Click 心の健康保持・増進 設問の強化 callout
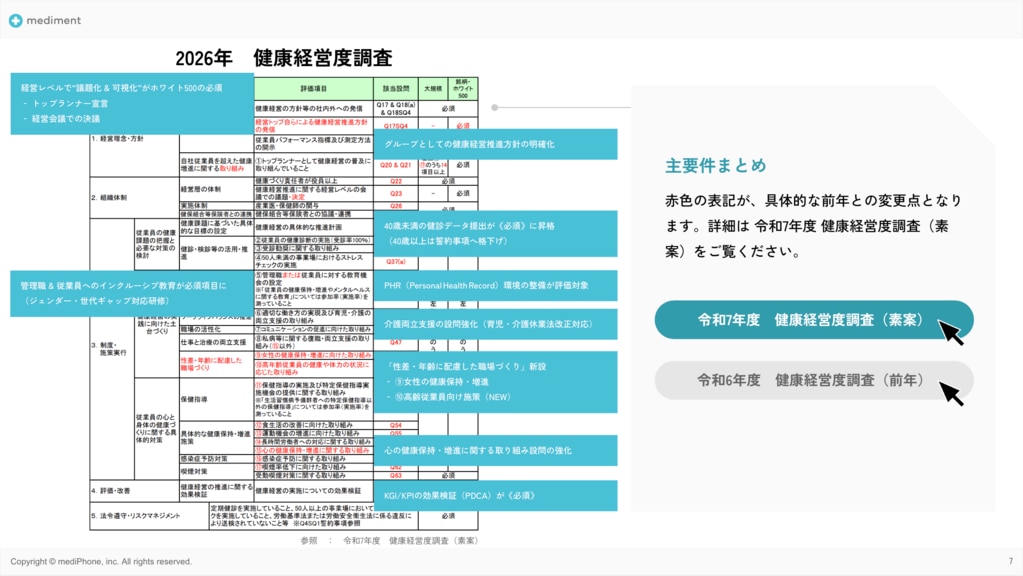 pos(495,451)
